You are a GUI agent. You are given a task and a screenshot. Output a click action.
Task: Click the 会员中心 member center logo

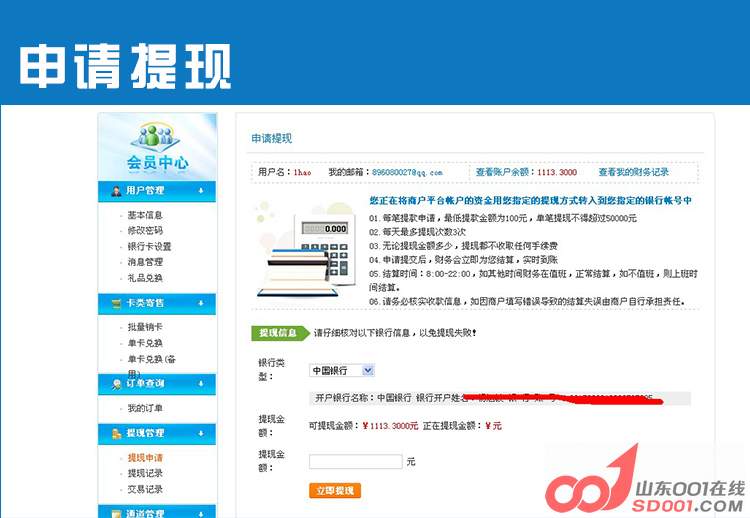coord(157,146)
